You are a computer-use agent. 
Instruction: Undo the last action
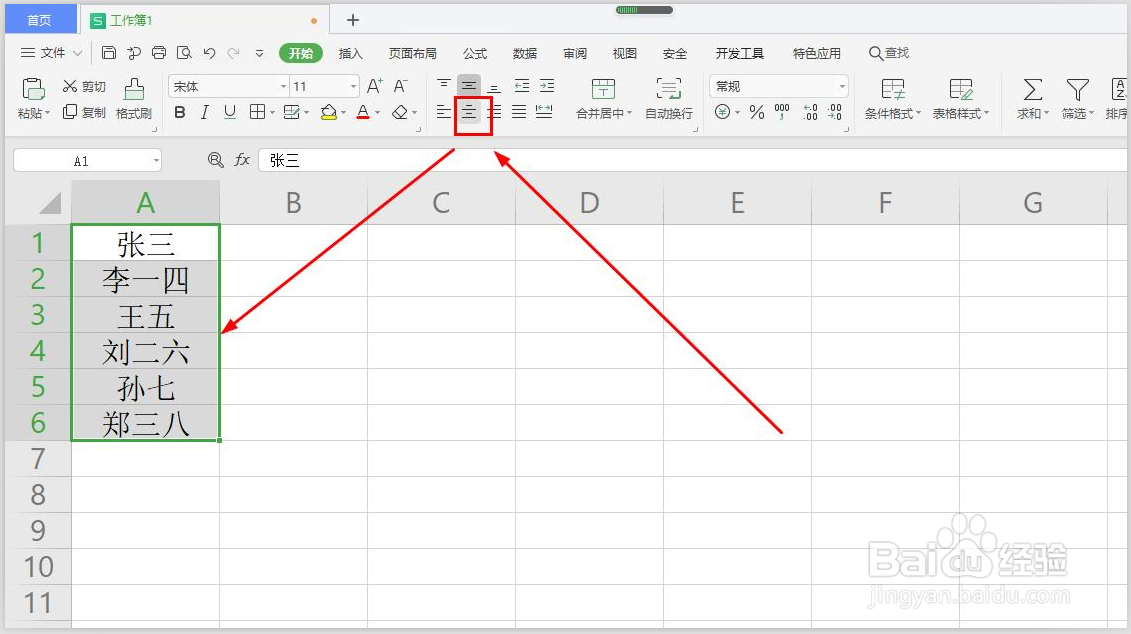point(209,53)
